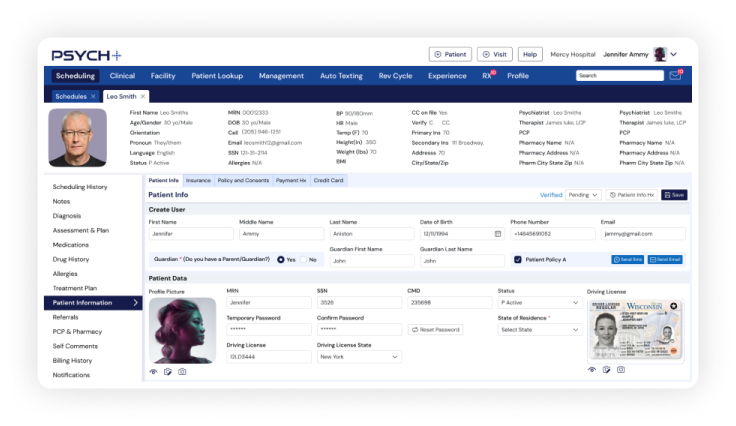
Task: Select No for guardian question
Action: click(x=303, y=260)
